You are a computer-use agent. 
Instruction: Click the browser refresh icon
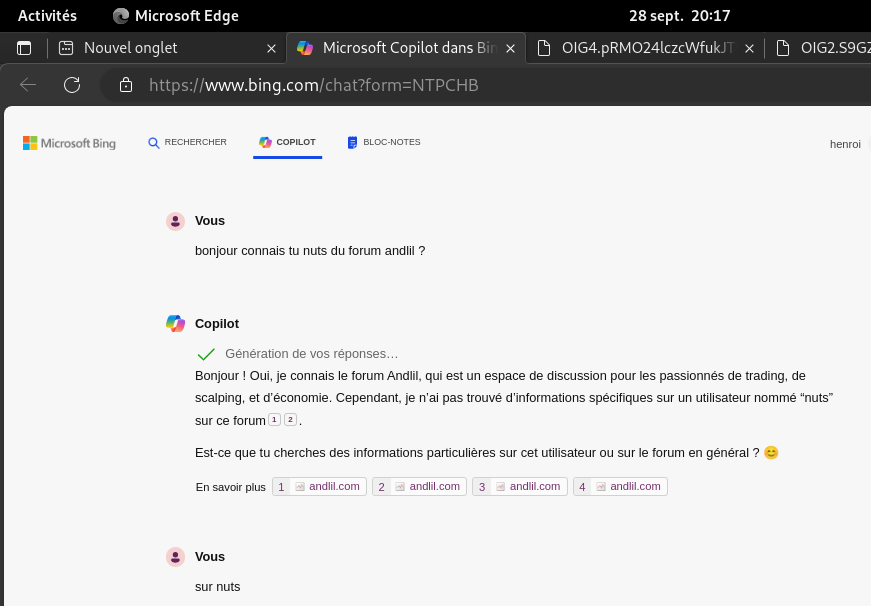72,85
